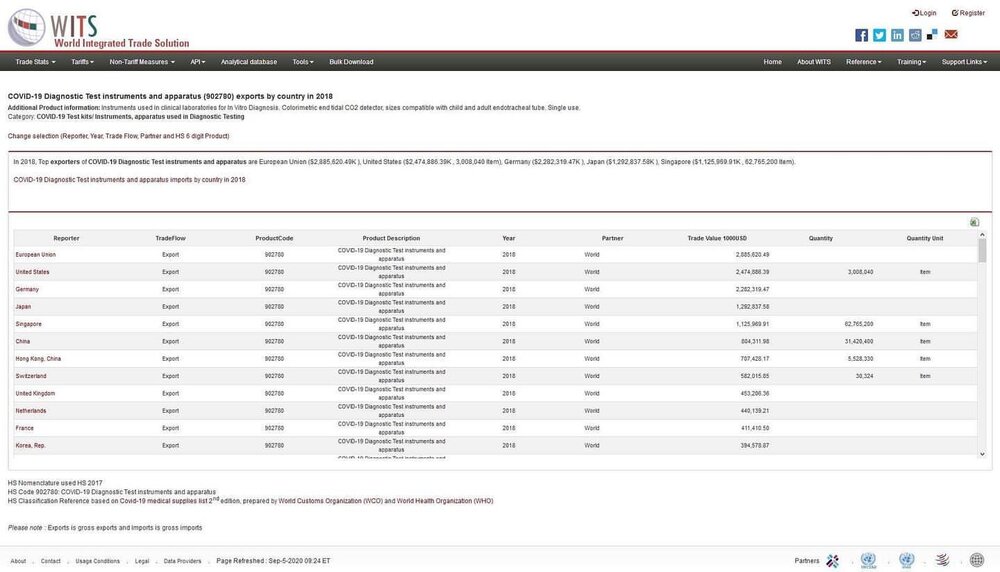Open the Tariffs dropdown menu

[82, 62]
